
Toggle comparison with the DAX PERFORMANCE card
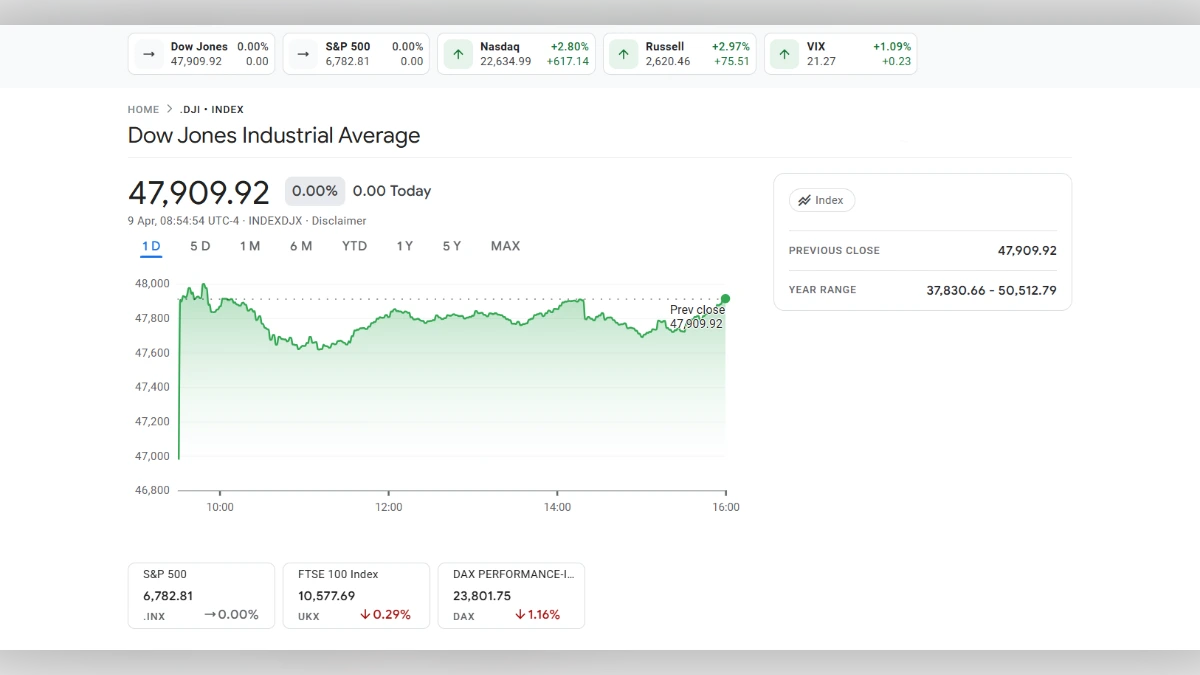[x=511, y=595]
